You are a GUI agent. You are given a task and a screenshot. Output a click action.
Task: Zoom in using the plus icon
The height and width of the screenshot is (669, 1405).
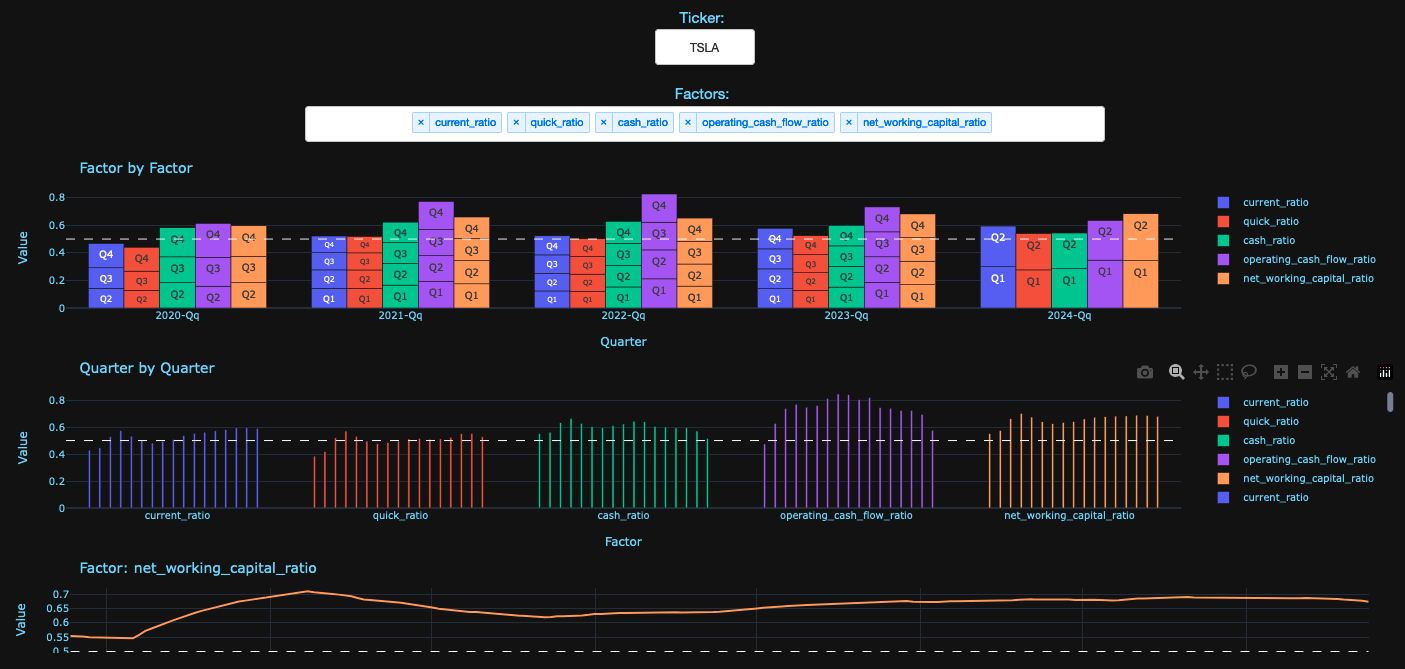click(1281, 372)
